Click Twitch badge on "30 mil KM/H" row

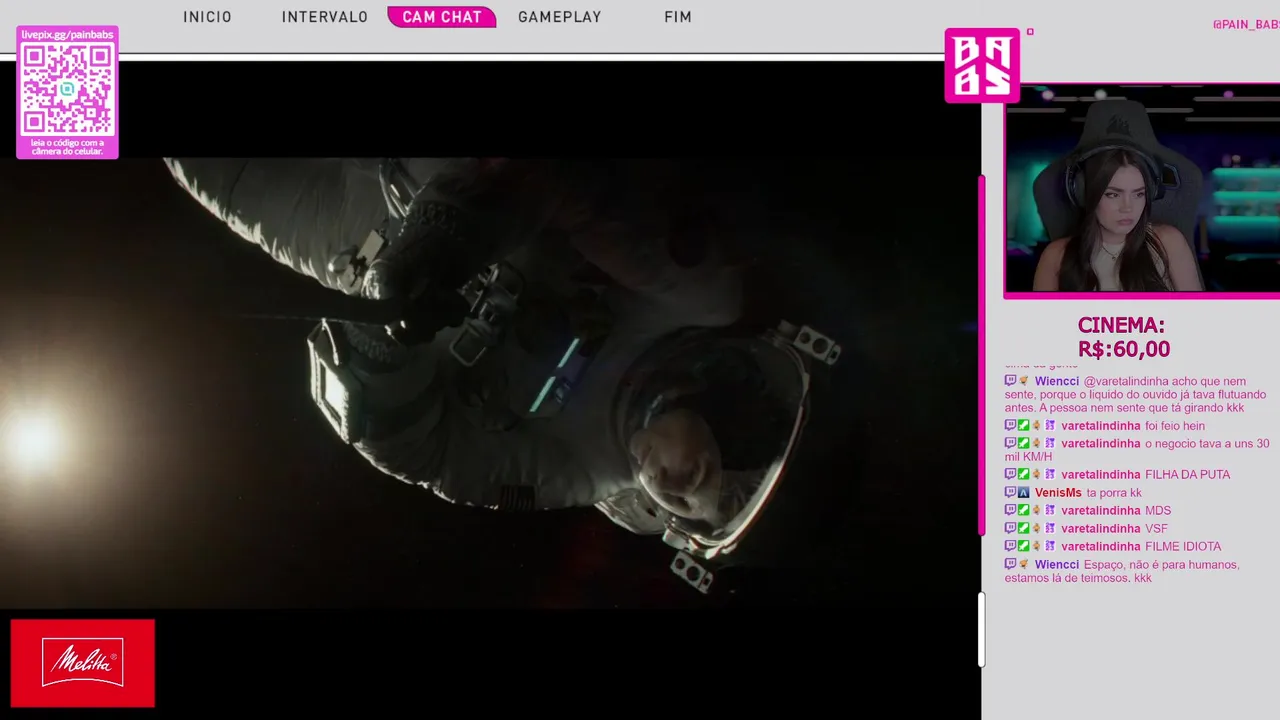coord(1010,444)
